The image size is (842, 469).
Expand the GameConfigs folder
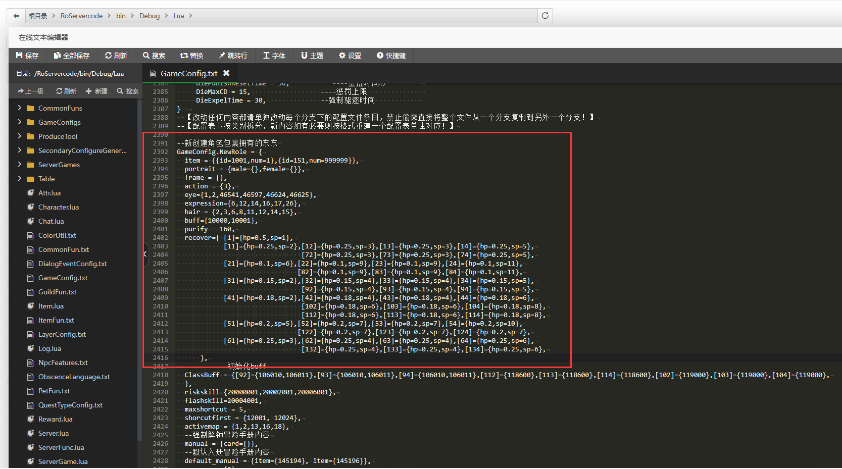pos(19,121)
